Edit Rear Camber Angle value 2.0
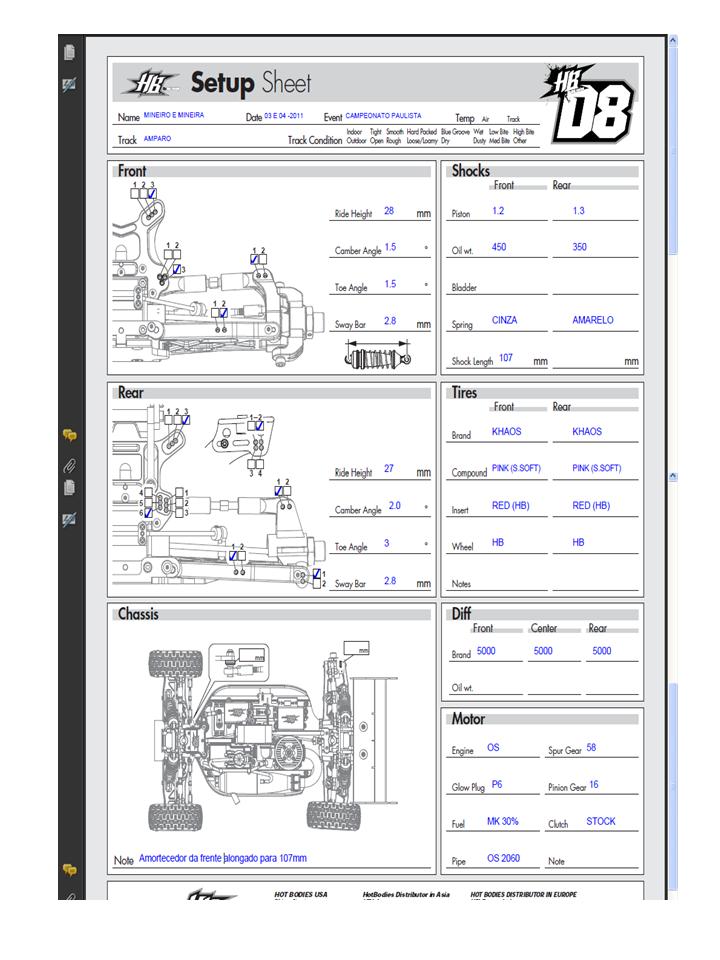This screenshot has width=720, height=960. [x=394, y=506]
